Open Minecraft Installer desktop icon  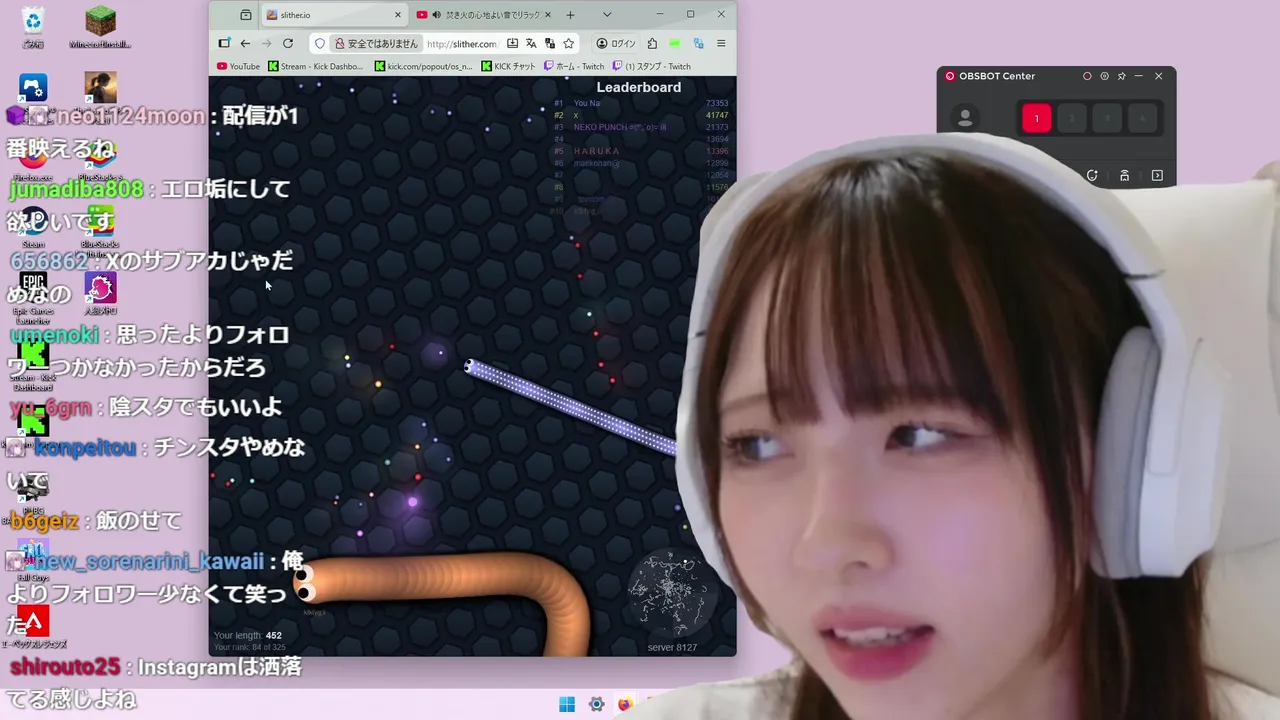click(100, 26)
